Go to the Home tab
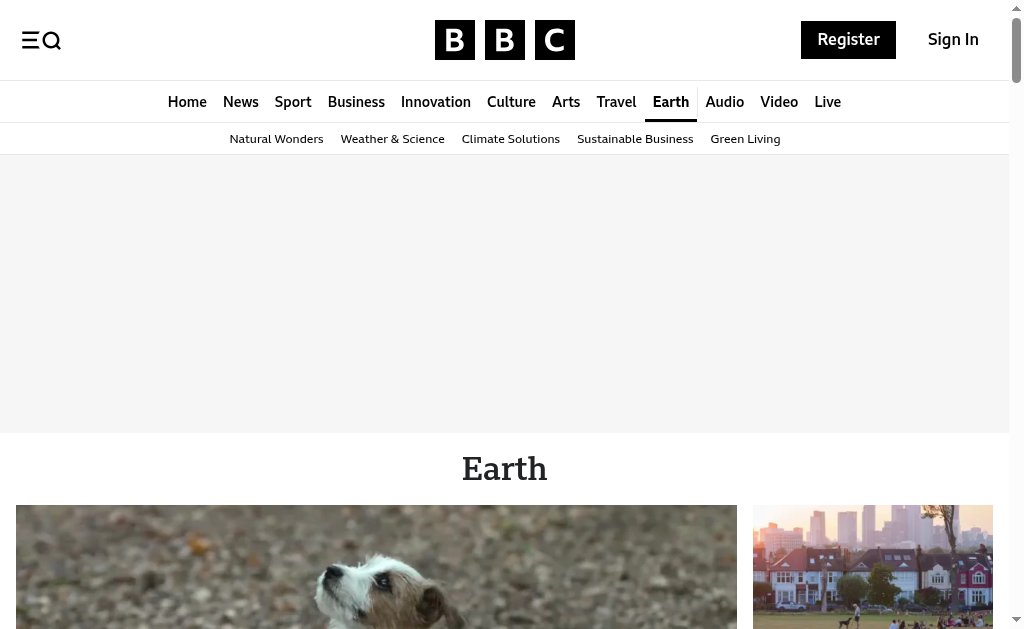The height and width of the screenshot is (629, 1024). point(187,102)
